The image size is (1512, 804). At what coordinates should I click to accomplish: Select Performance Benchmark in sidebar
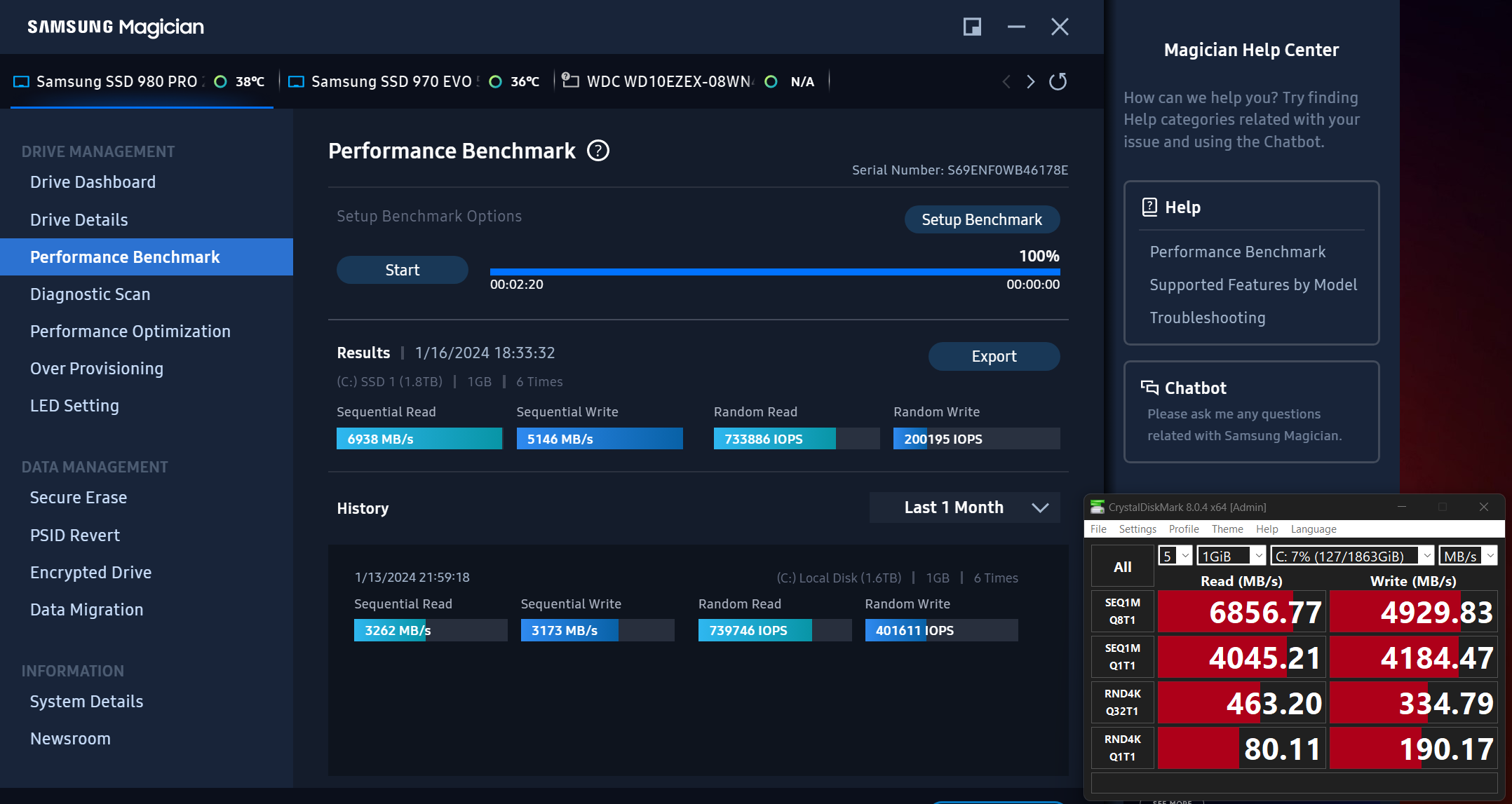click(x=147, y=257)
